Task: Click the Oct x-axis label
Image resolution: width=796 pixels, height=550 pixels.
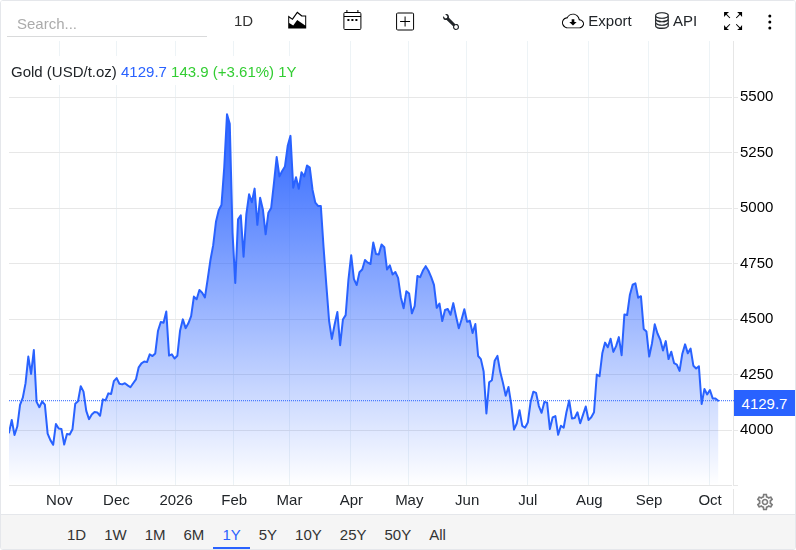Action: pyautogui.click(x=710, y=500)
